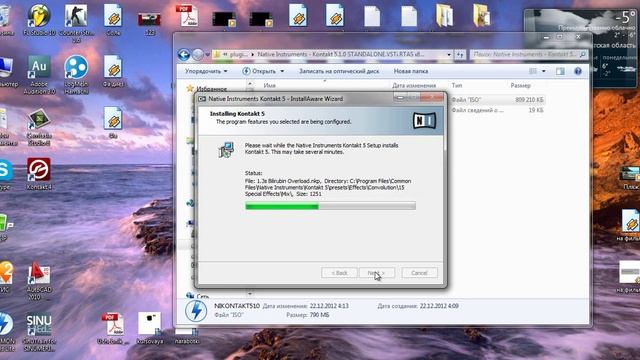This screenshot has width=640, height=360.
Task: Open the Kontakt 4 desktop icon
Action: [x=39, y=173]
